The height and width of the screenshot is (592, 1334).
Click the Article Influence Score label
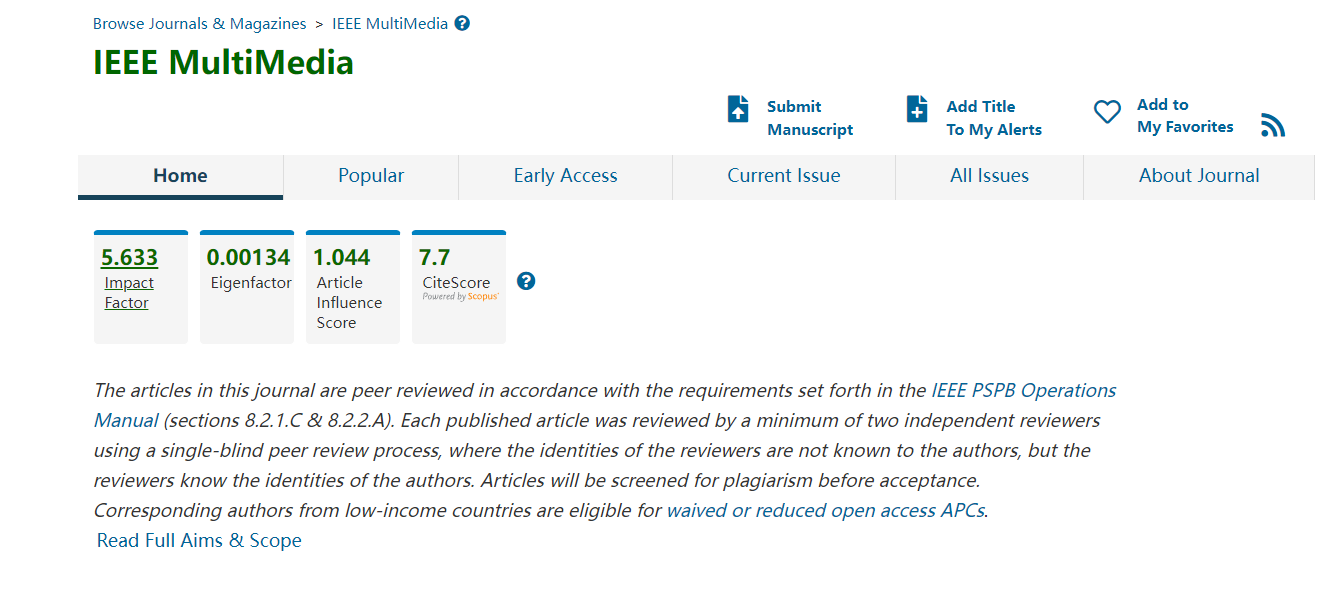click(349, 303)
